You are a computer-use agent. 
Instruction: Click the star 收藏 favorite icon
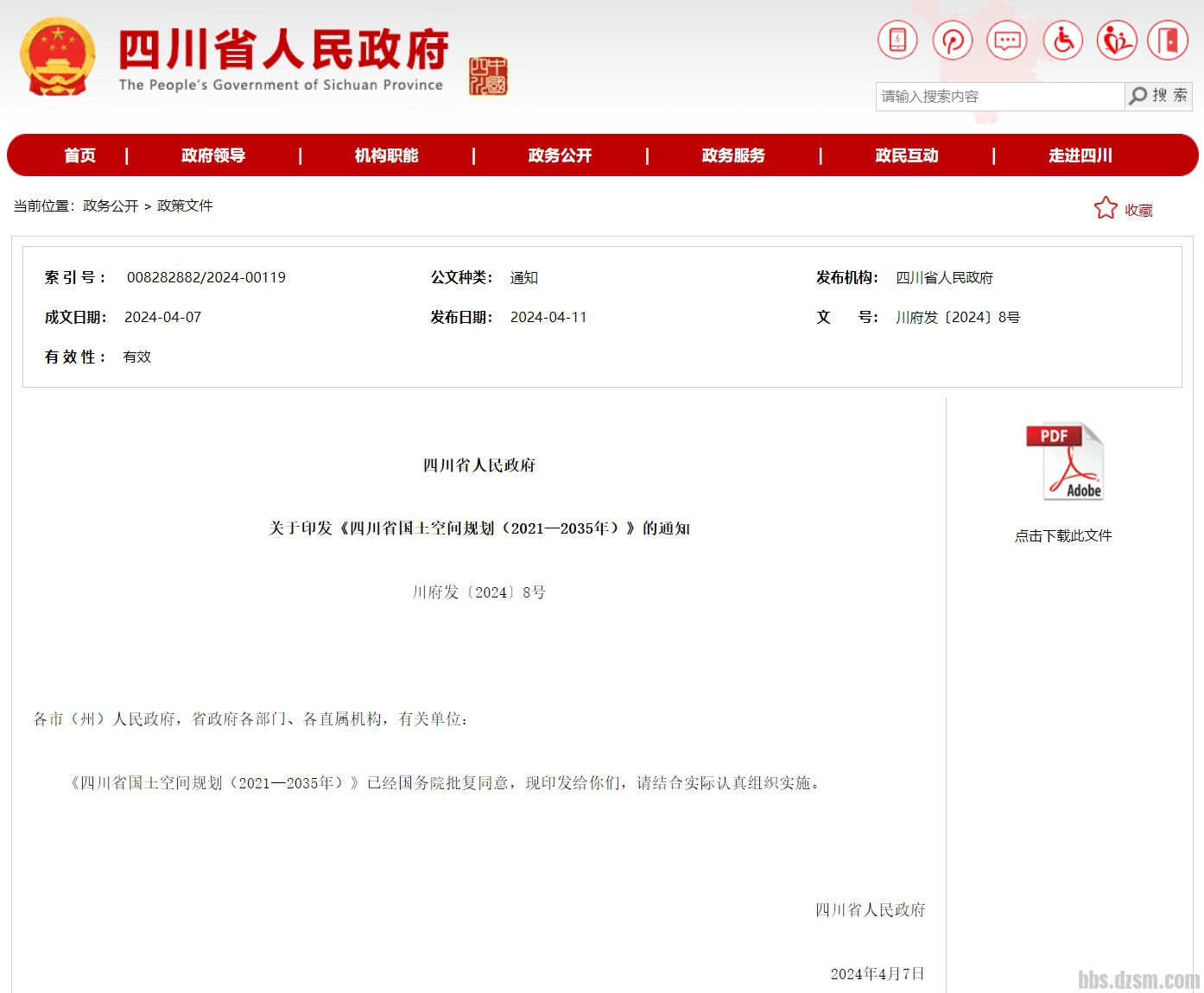click(x=1106, y=208)
